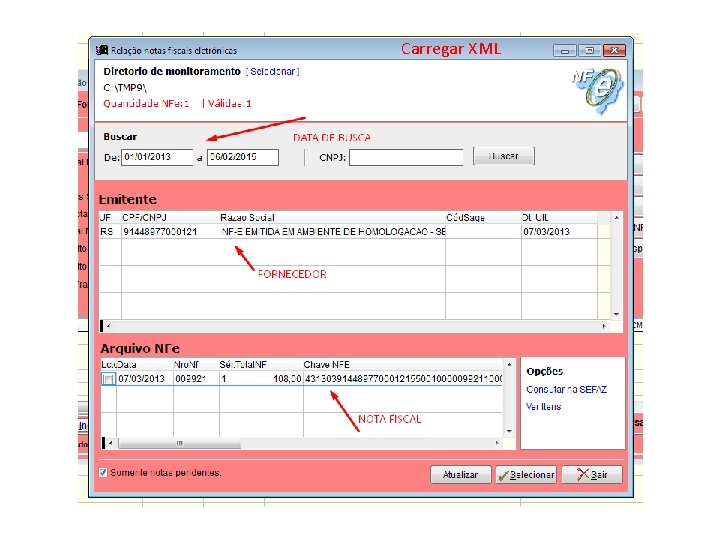Close the Relação notas fiscais window
The height and width of the screenshot is (540, 720).
(614, 51)
